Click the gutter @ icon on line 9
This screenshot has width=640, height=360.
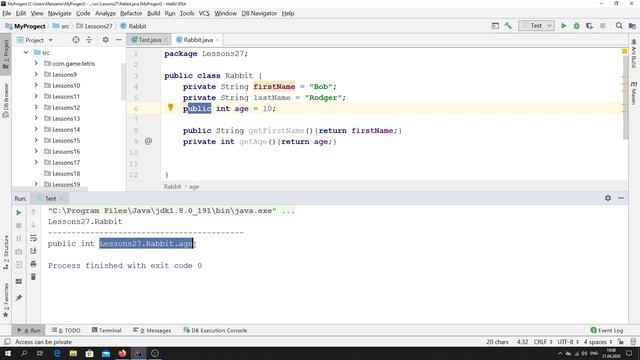click(148, 141)
